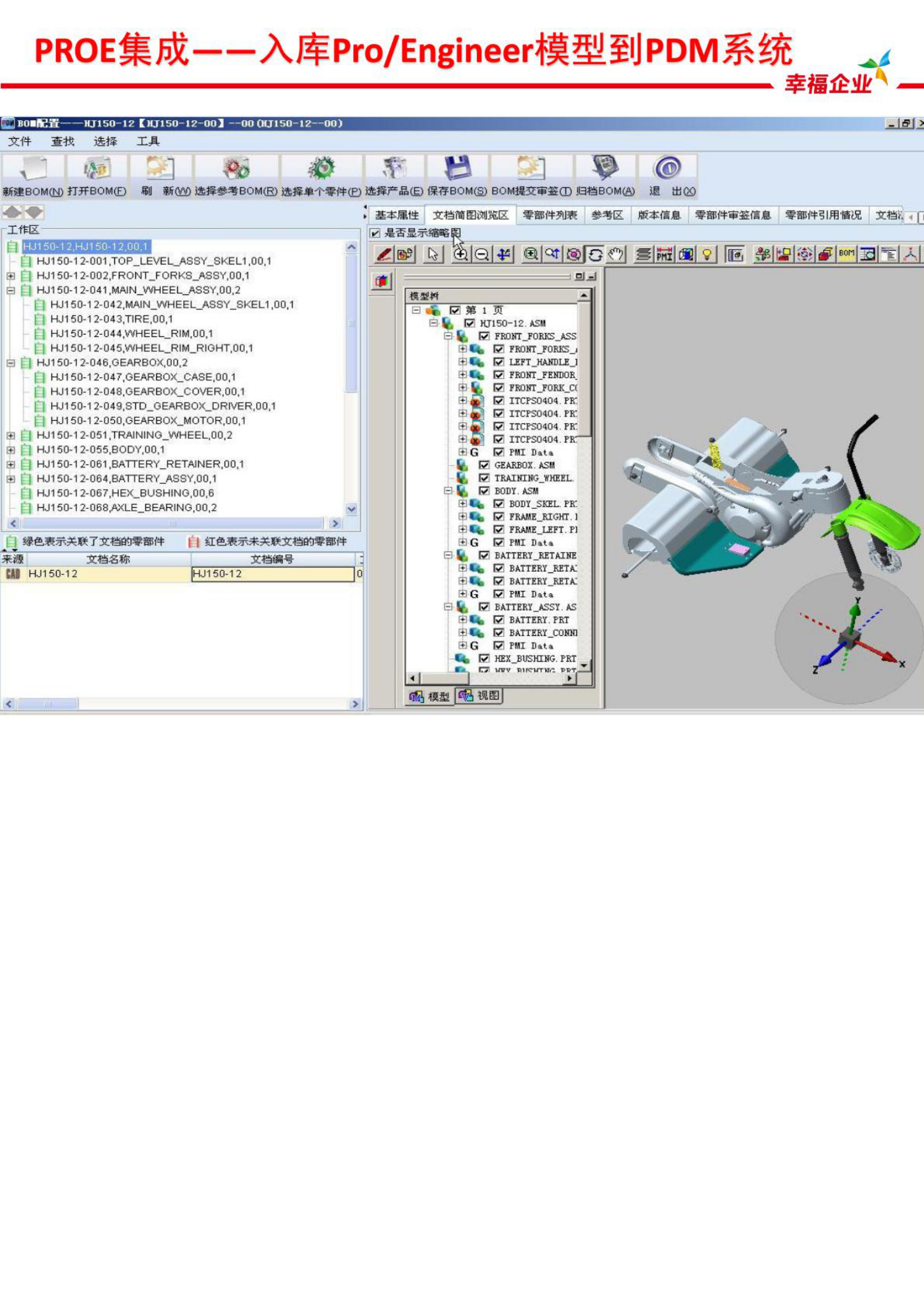Switch to the 零部件列表 tab

[549, 215]
